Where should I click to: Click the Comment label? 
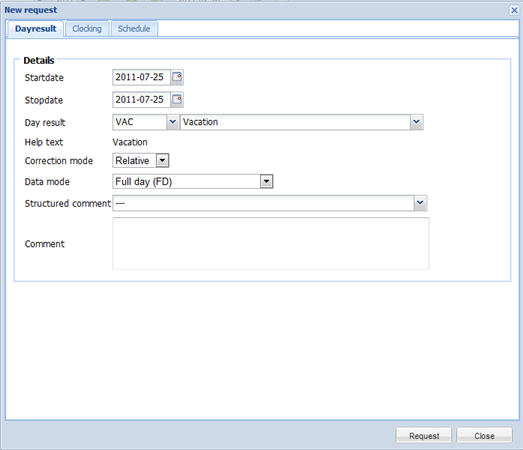[45, 244]
